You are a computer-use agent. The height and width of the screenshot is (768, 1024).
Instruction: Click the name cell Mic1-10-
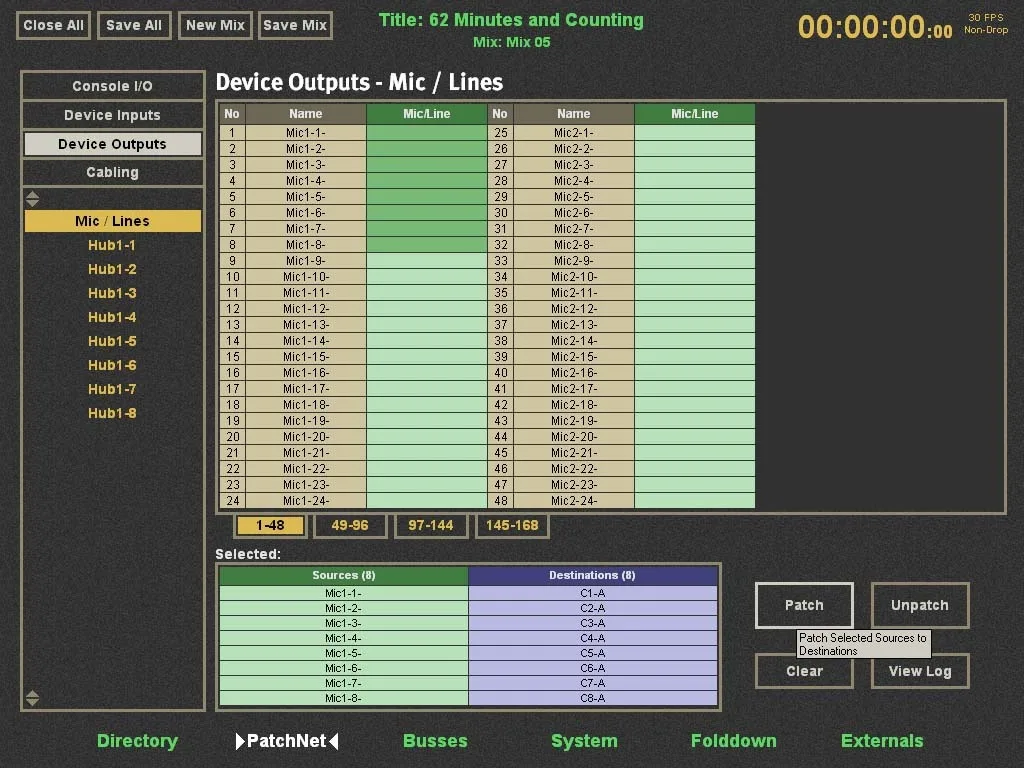(x=306, y=277)
